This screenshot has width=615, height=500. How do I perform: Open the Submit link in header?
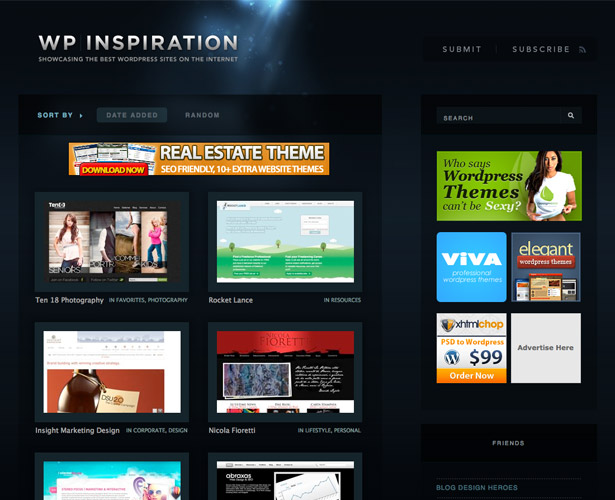pyautogui.click(x=462, y=49)
